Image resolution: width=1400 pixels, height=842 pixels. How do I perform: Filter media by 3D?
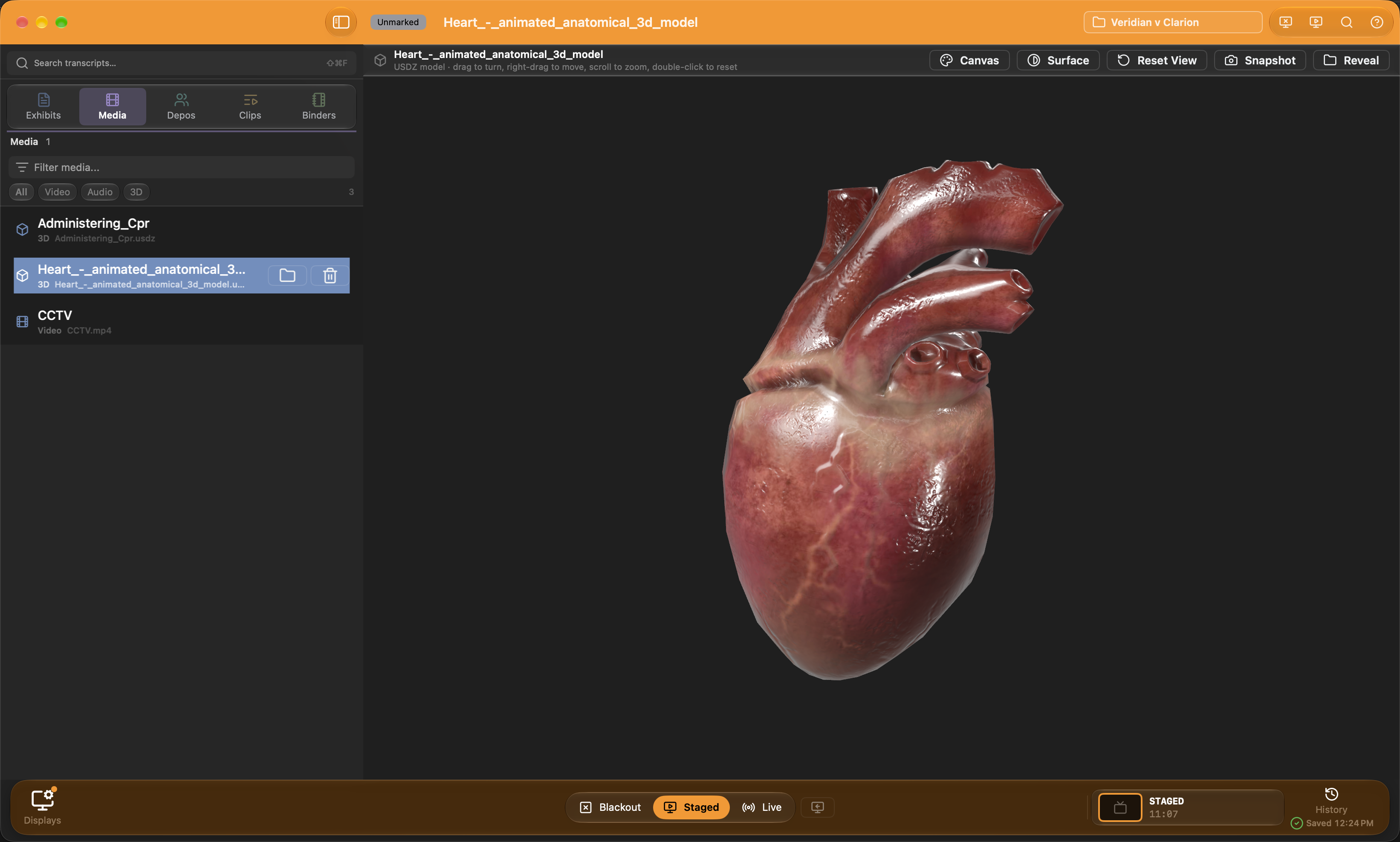136,192
